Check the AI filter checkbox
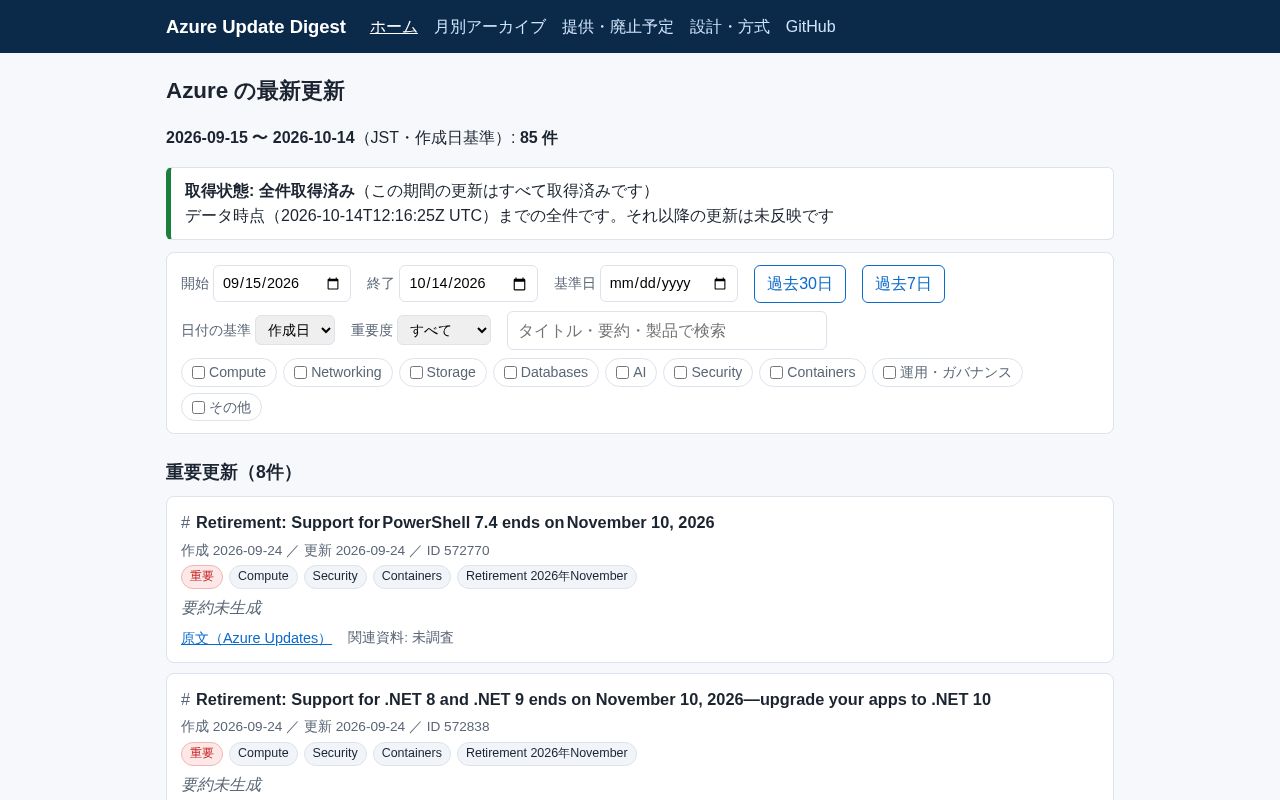 click(x=623, y=373)
